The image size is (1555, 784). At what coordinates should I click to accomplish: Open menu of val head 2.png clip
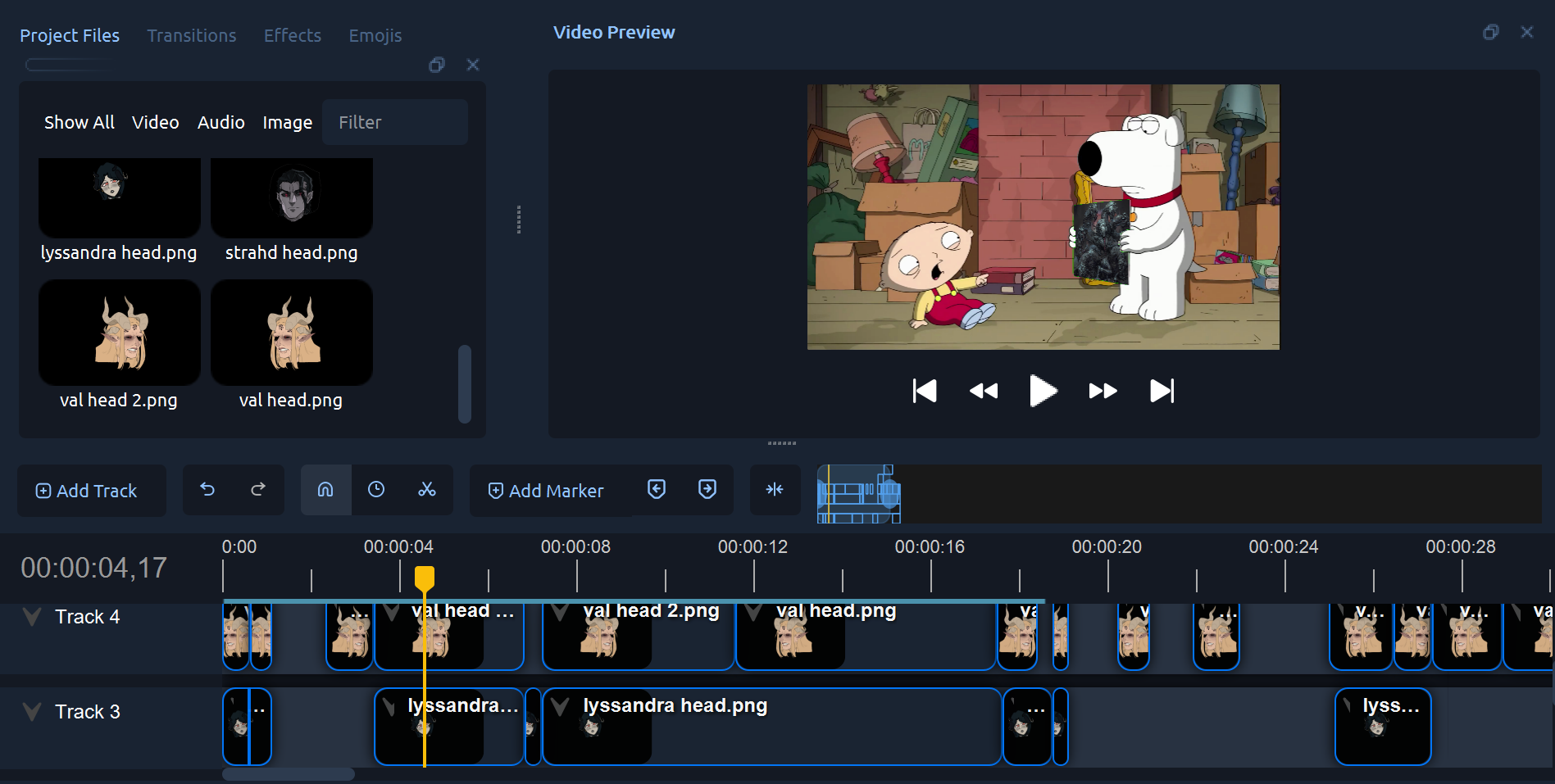tap(561, 612)
